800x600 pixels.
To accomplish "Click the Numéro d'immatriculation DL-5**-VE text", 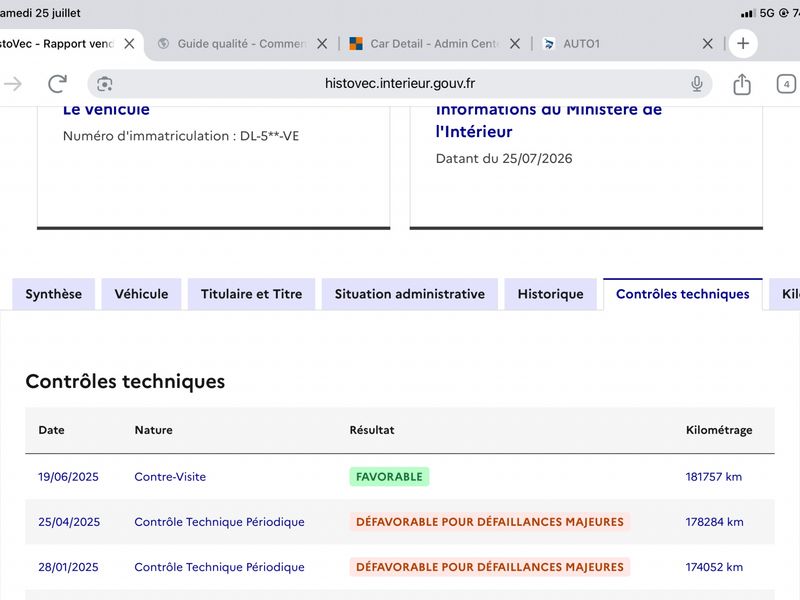I will point(181,136).
